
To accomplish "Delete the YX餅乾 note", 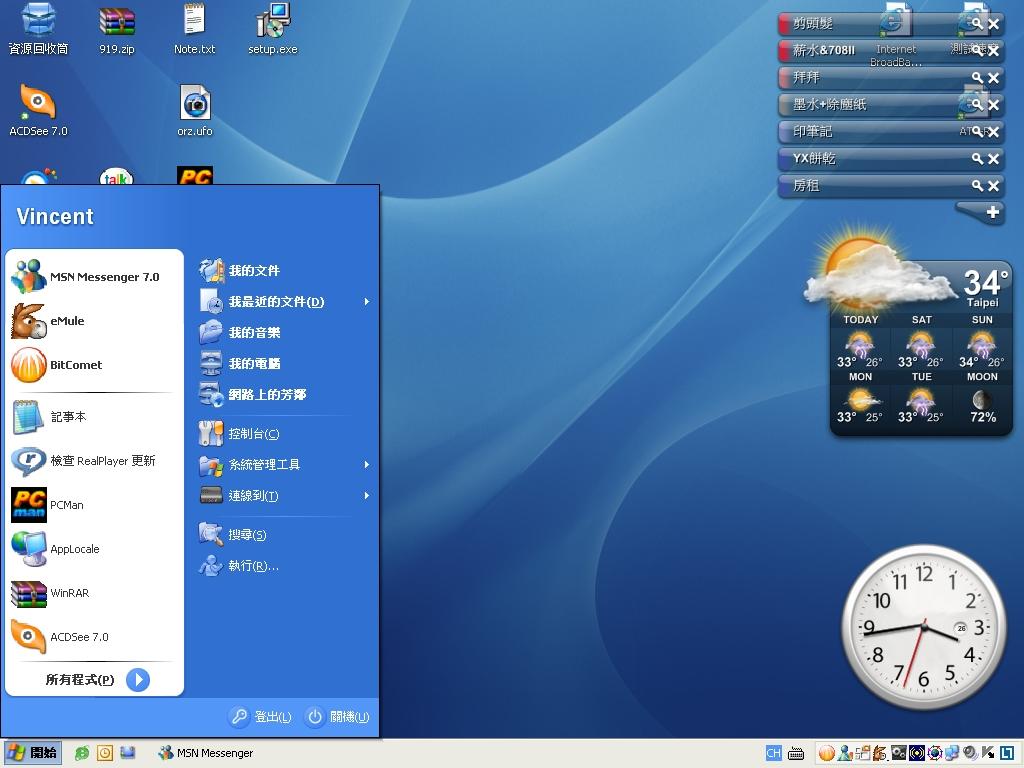I will (x=993, y=159).
